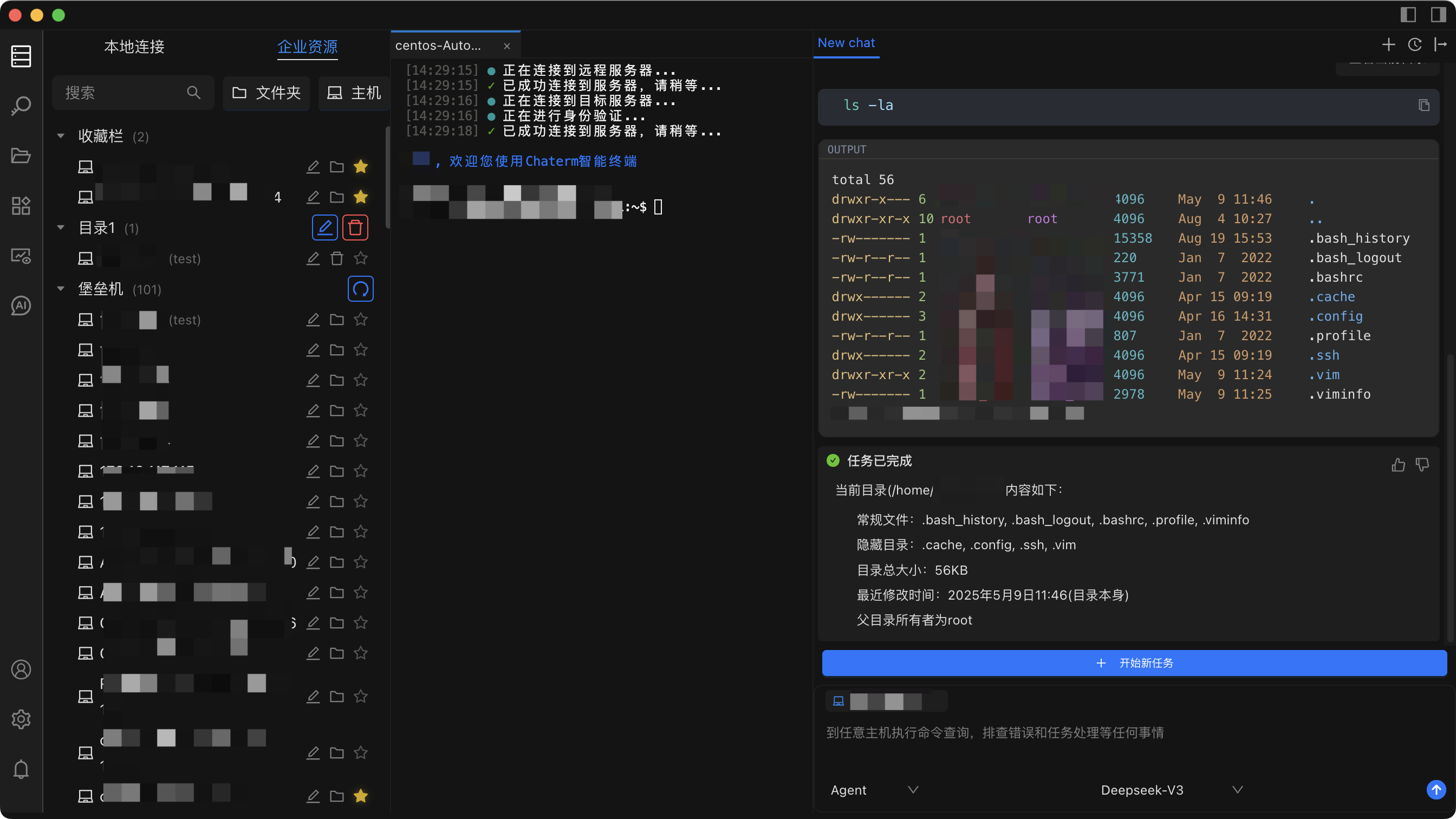Move the second favorite host with the folder icon

(337, 197)
